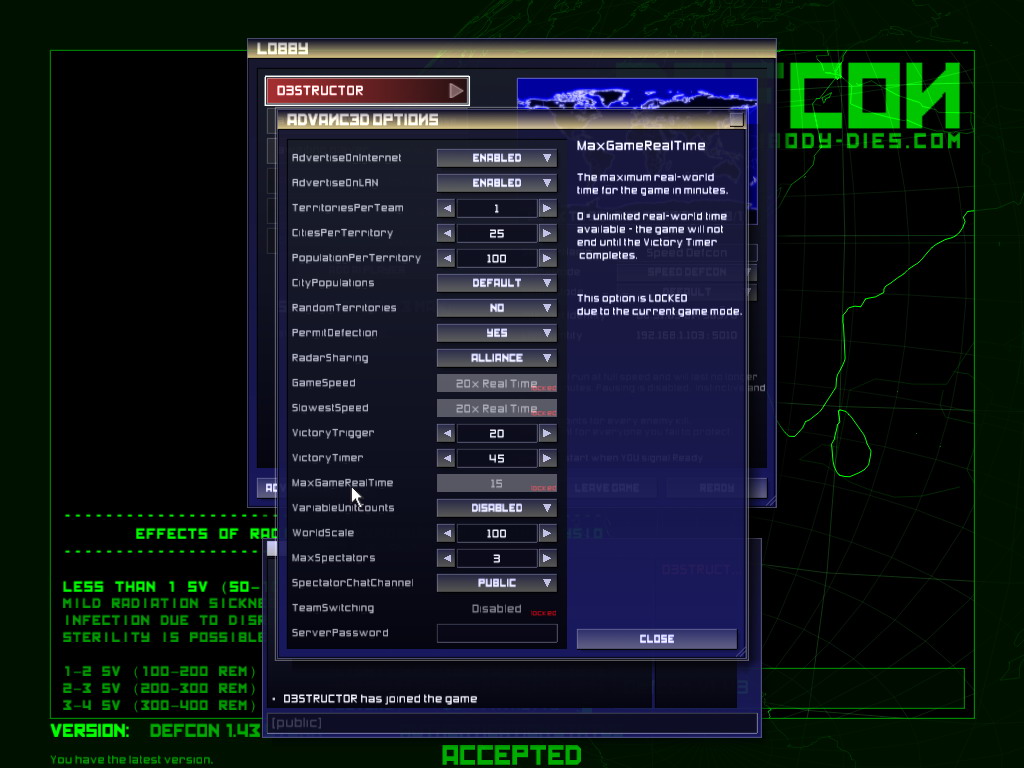Increase CitiesPerTerritory with right arrow

(x=547, y=233)
